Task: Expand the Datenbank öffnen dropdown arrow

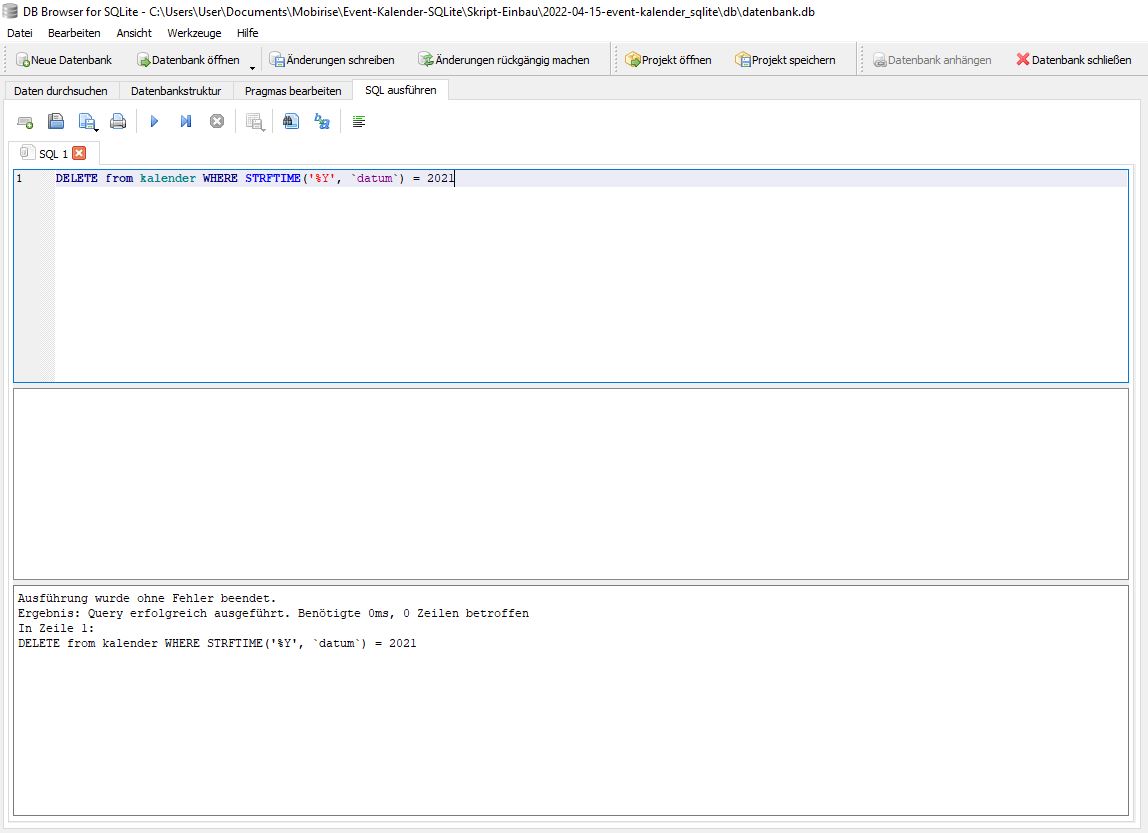Action: pyautogui.click(x=252, y=67)
